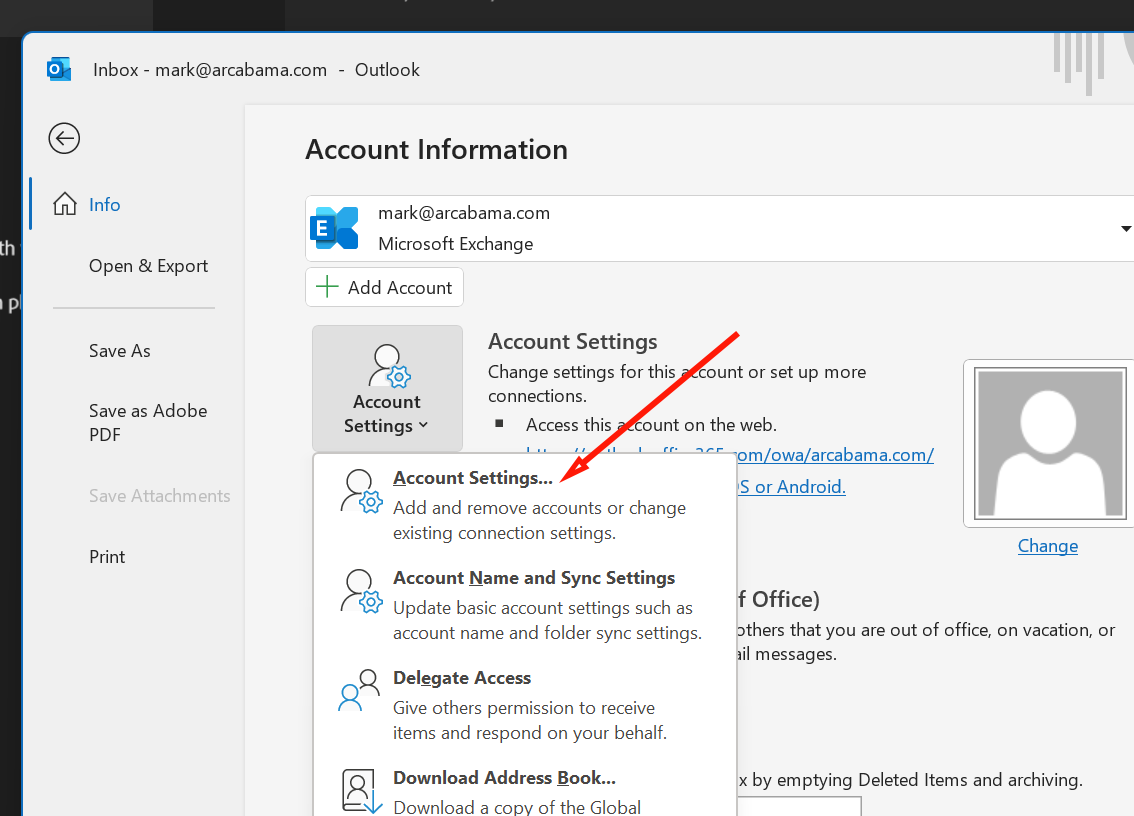The width and height of the screenshot is (1134, 816).
Task: Click the Info home icon in sidebar
Action: 65,204
